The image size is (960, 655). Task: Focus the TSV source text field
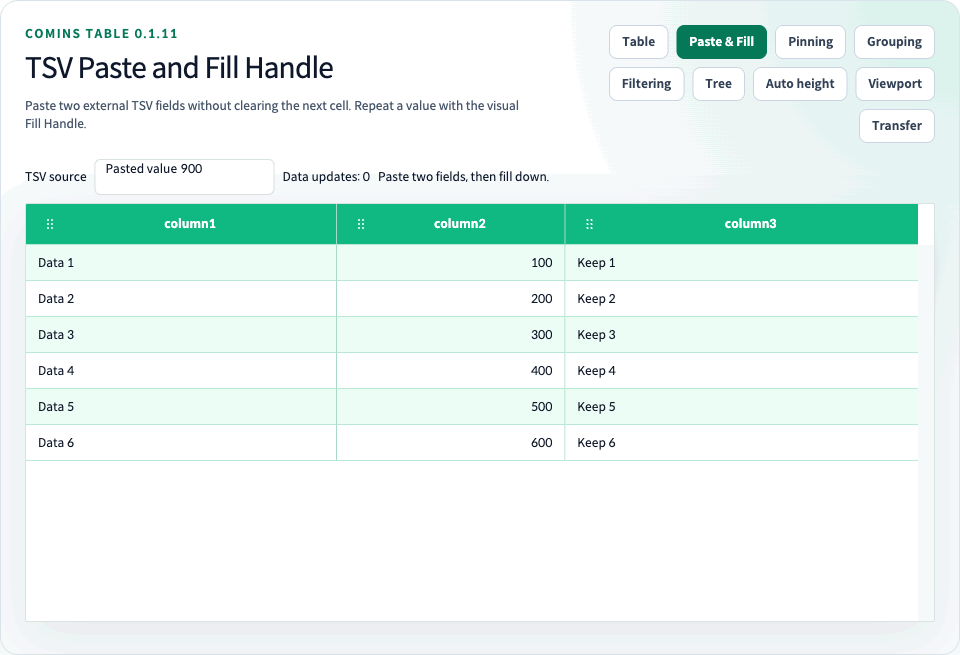pos(184,177)
